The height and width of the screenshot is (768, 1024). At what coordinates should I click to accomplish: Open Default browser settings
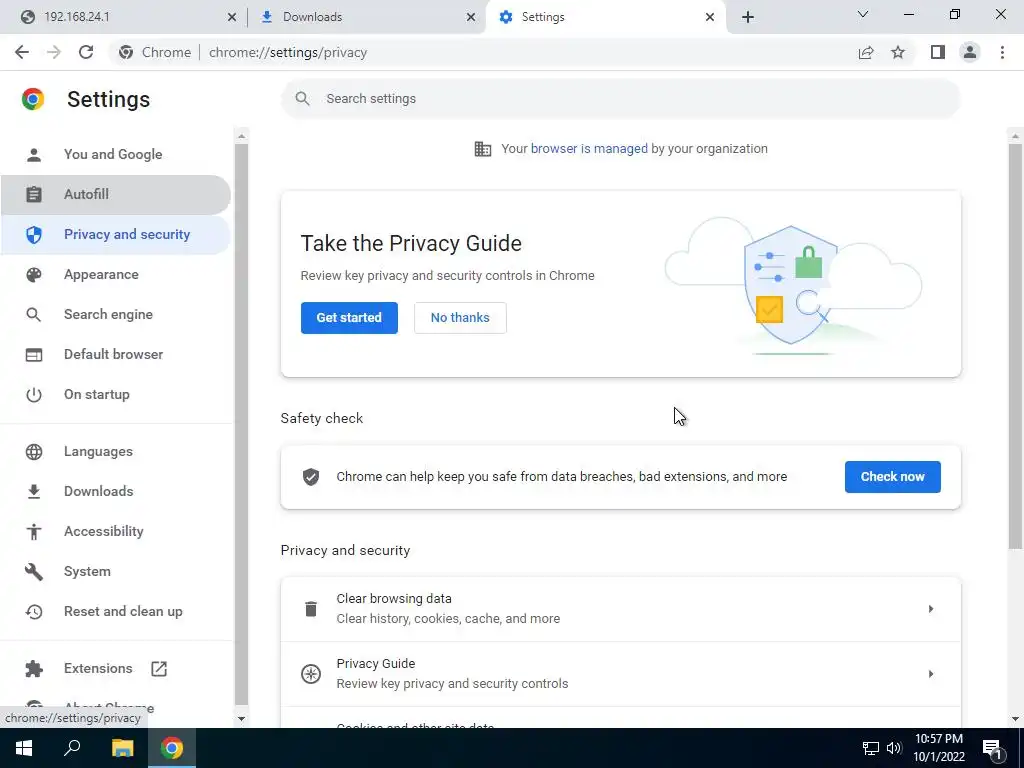pyautogui.click(x=116, y=354)
